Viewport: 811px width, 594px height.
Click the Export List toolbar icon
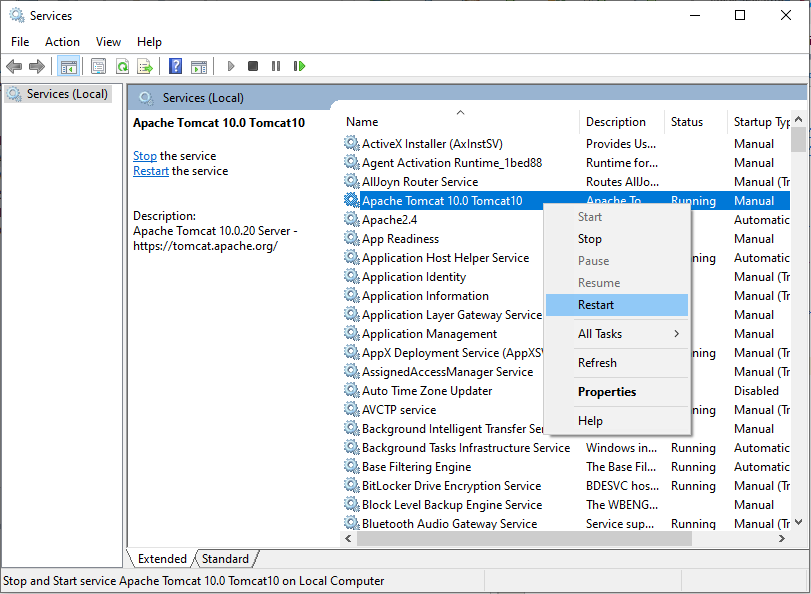coord(145,66)
